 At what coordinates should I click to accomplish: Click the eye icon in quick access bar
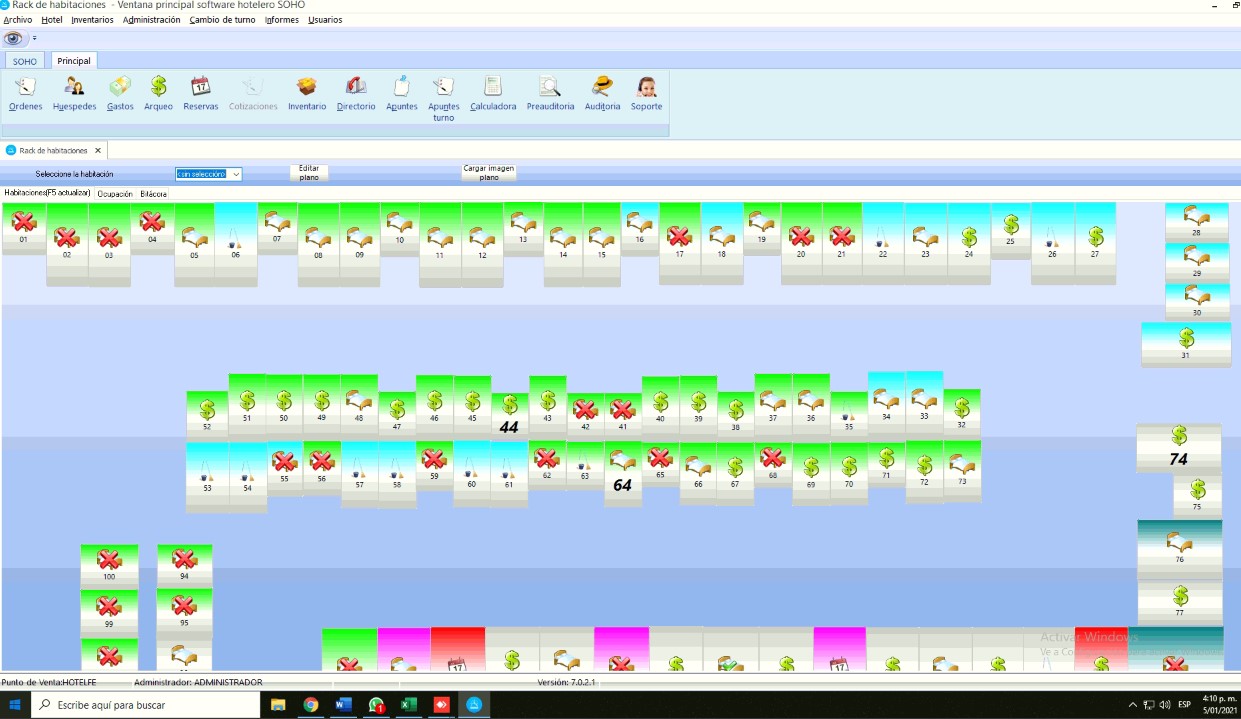[13, 38]
